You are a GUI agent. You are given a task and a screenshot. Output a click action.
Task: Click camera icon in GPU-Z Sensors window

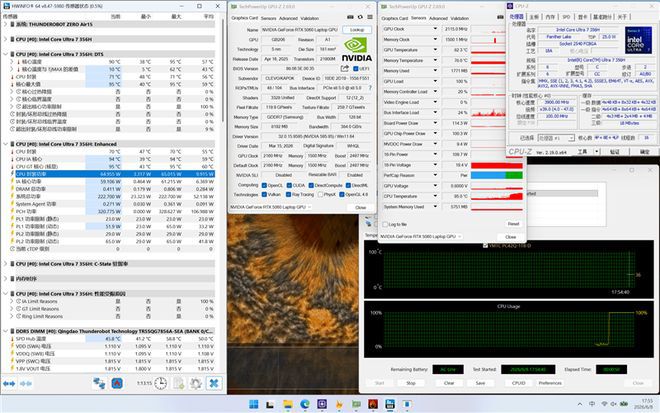coord(500,17)
